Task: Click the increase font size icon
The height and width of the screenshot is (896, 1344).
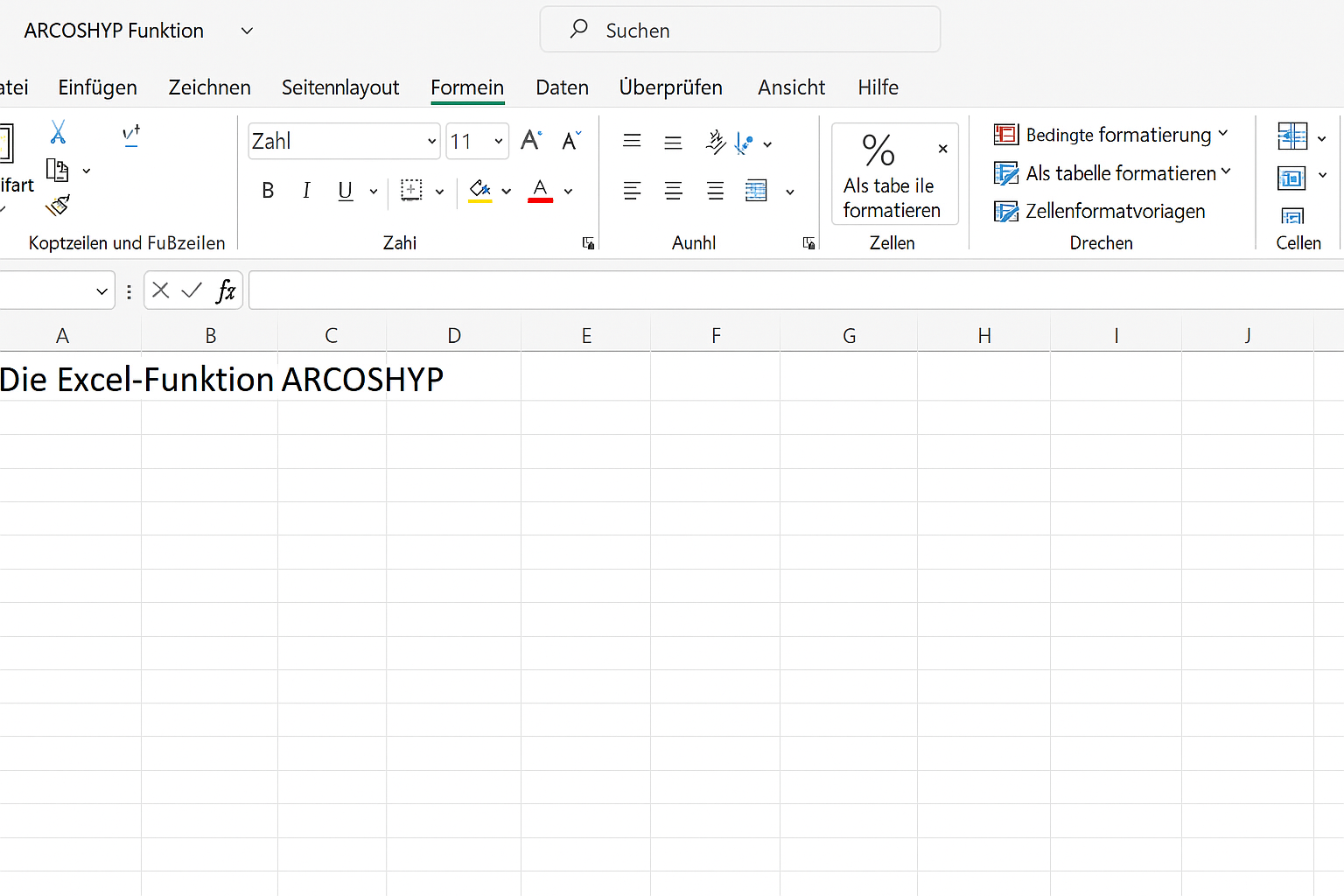Action: (x=530, y=141)
